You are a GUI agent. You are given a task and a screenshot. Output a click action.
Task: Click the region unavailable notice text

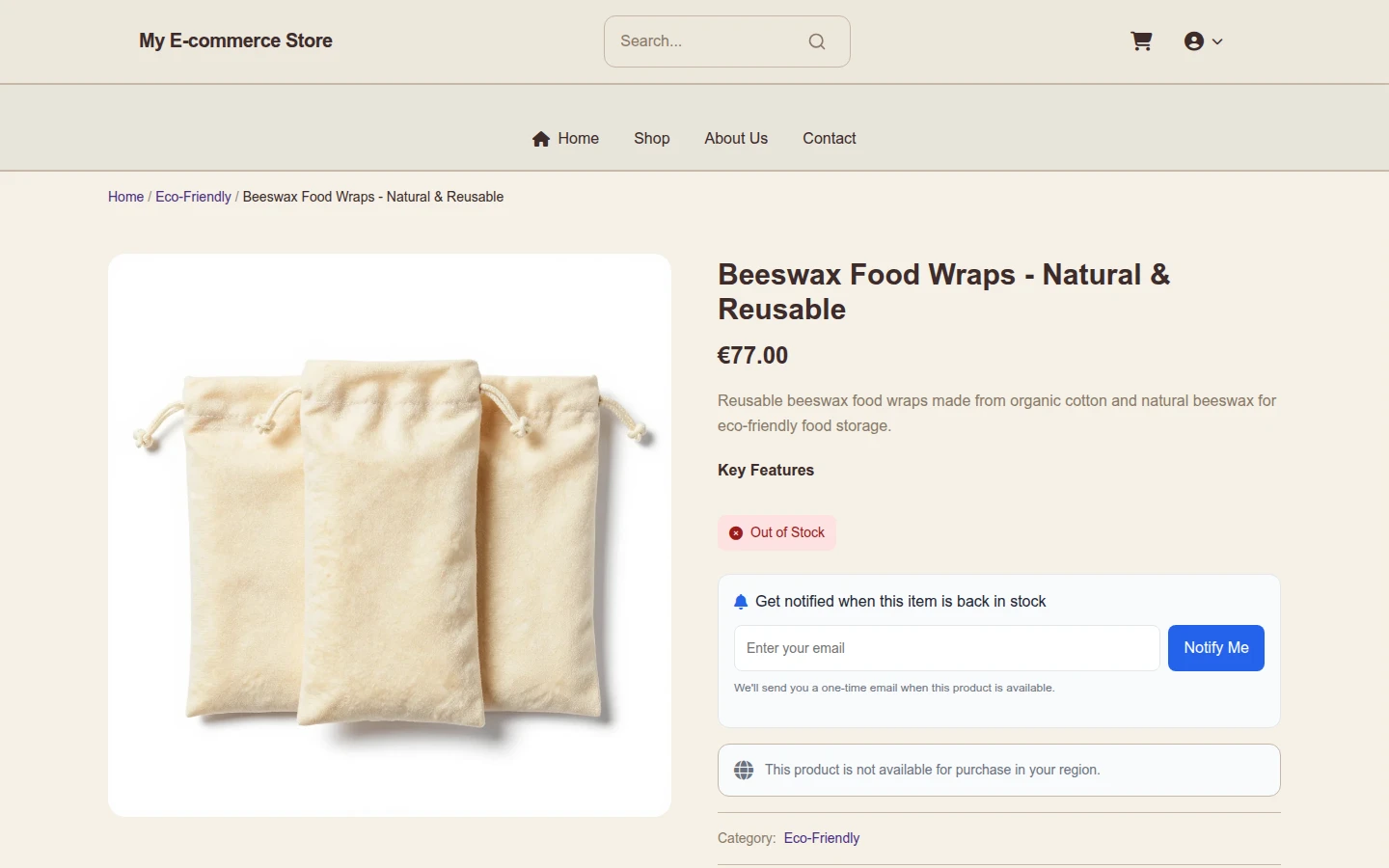tap(933, 770)
